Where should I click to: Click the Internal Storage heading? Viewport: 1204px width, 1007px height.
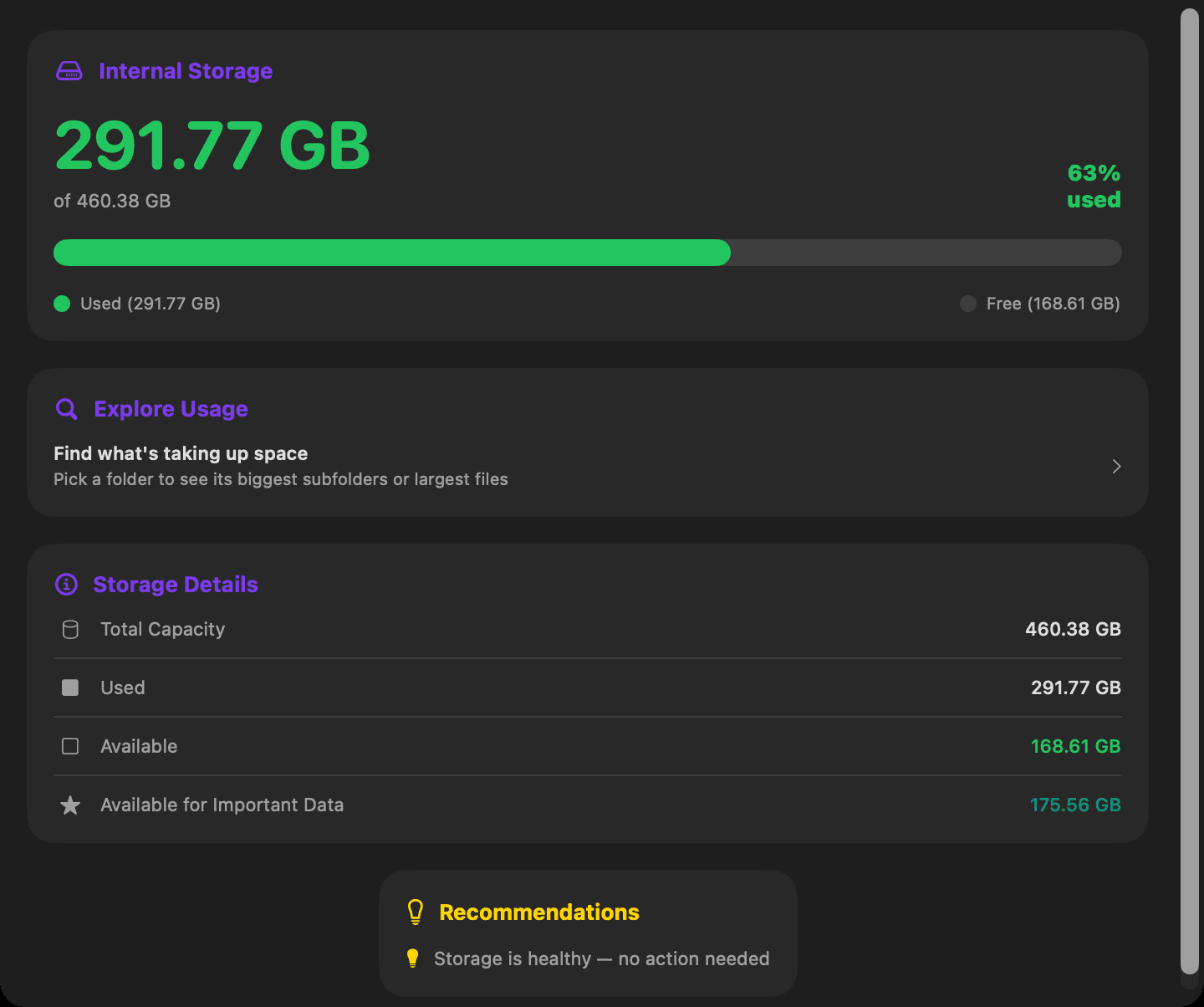[x=186, y=71]
